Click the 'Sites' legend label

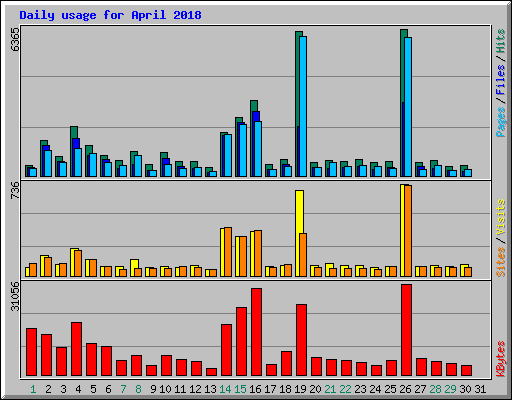coord(500,262)
